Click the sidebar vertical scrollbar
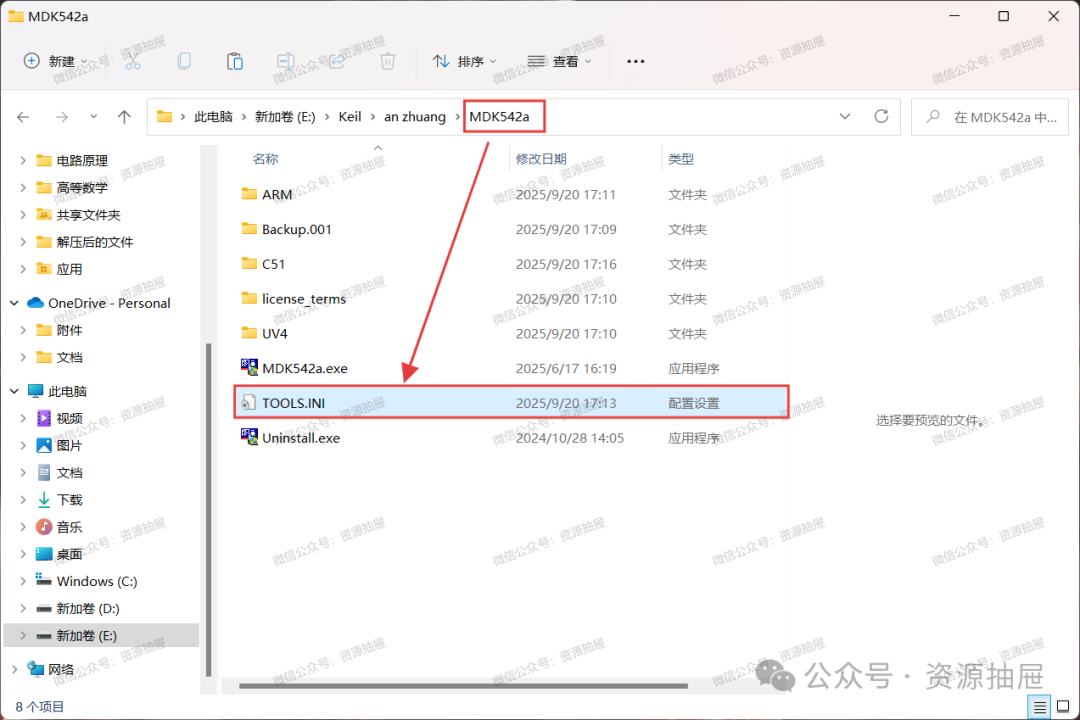The image size is (1080, 720). click(x=208, y=510)
